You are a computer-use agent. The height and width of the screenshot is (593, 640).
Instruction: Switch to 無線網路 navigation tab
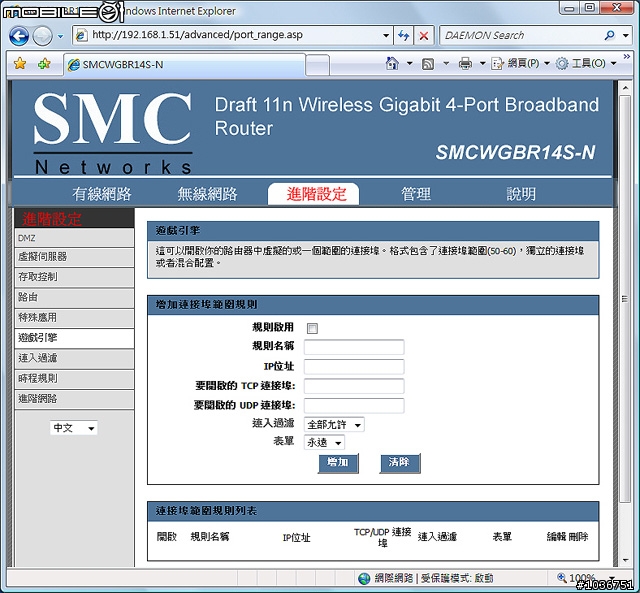(x=207, y=194)
